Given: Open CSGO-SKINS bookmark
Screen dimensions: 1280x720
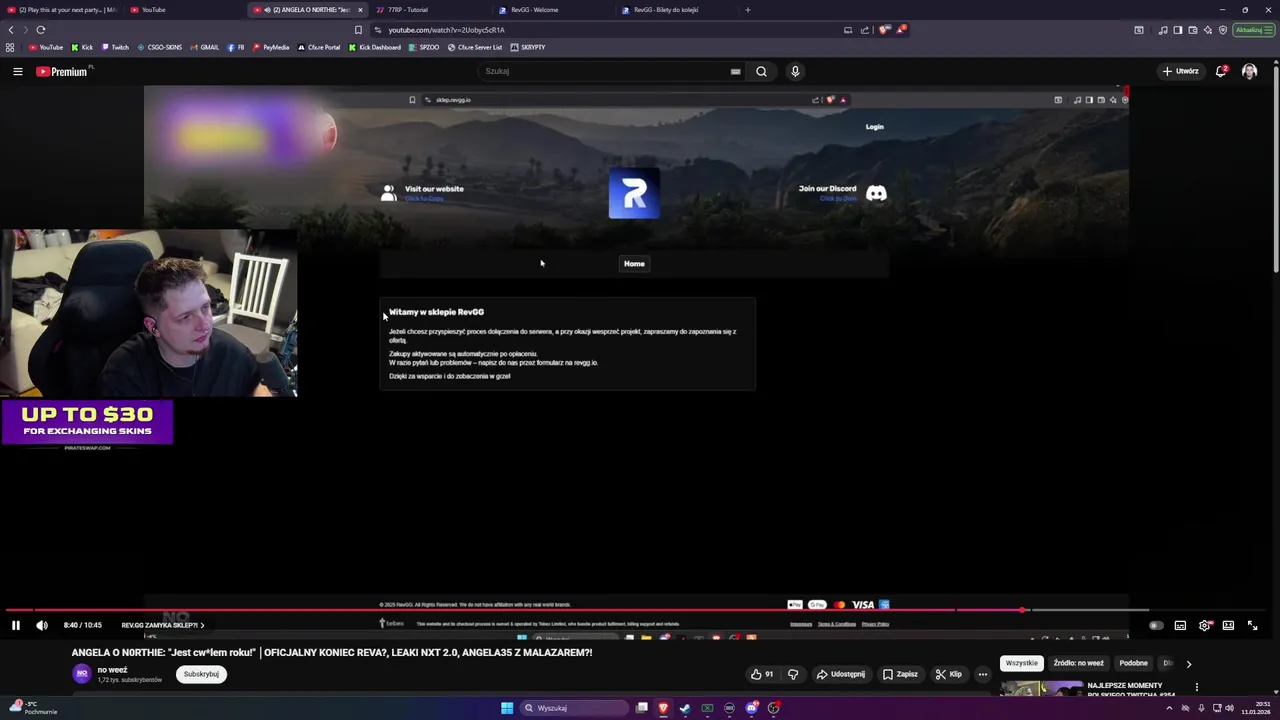Looking at the screenshot, I should pyautogui.click(x=160, y=47).
